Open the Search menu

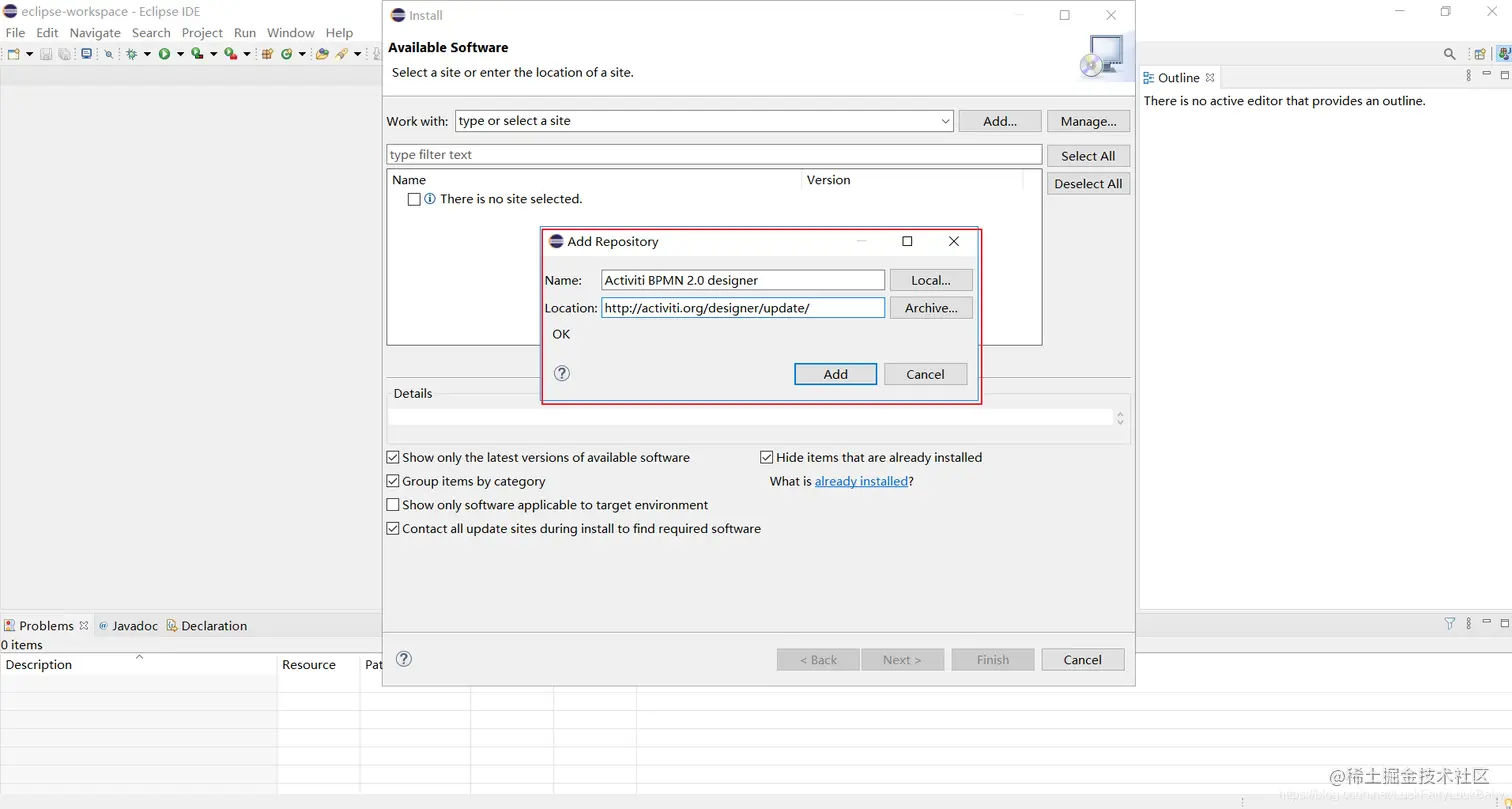point(151,32)
